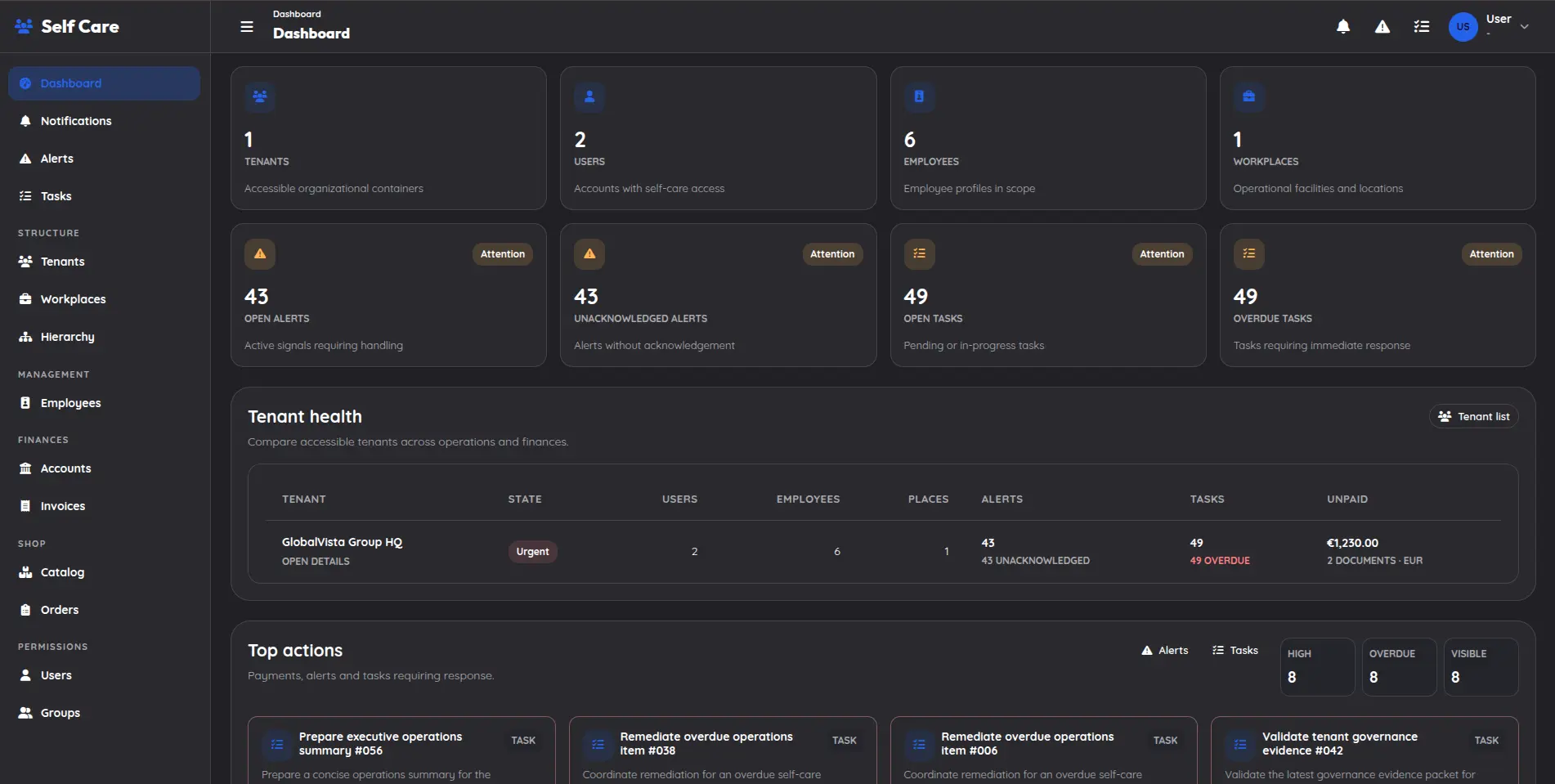Open the Tenant list button

1474,416
